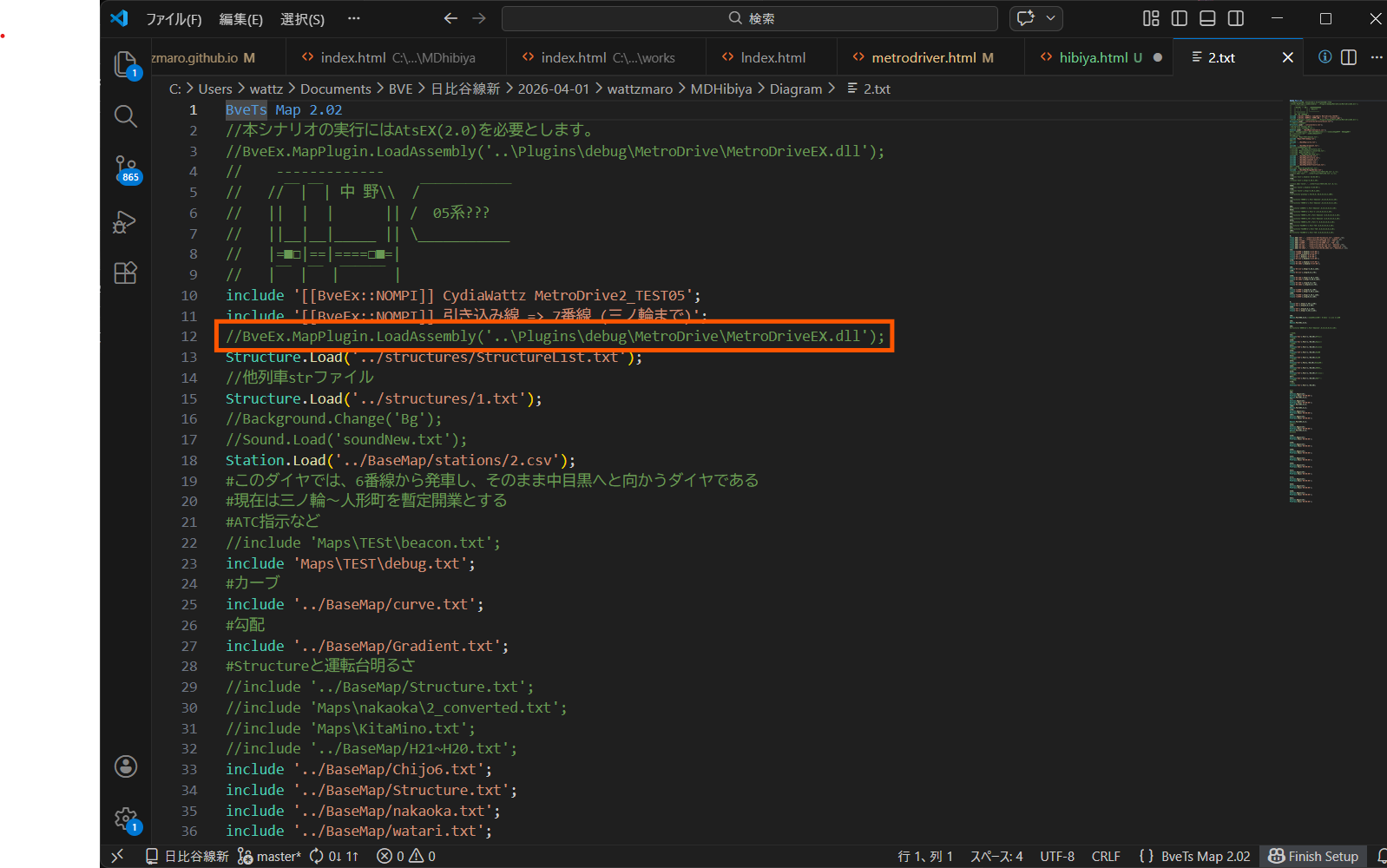This screenshot has width=1387, height=868.
Task: Click the Finish Setup status button
Action: [1313, 856]
